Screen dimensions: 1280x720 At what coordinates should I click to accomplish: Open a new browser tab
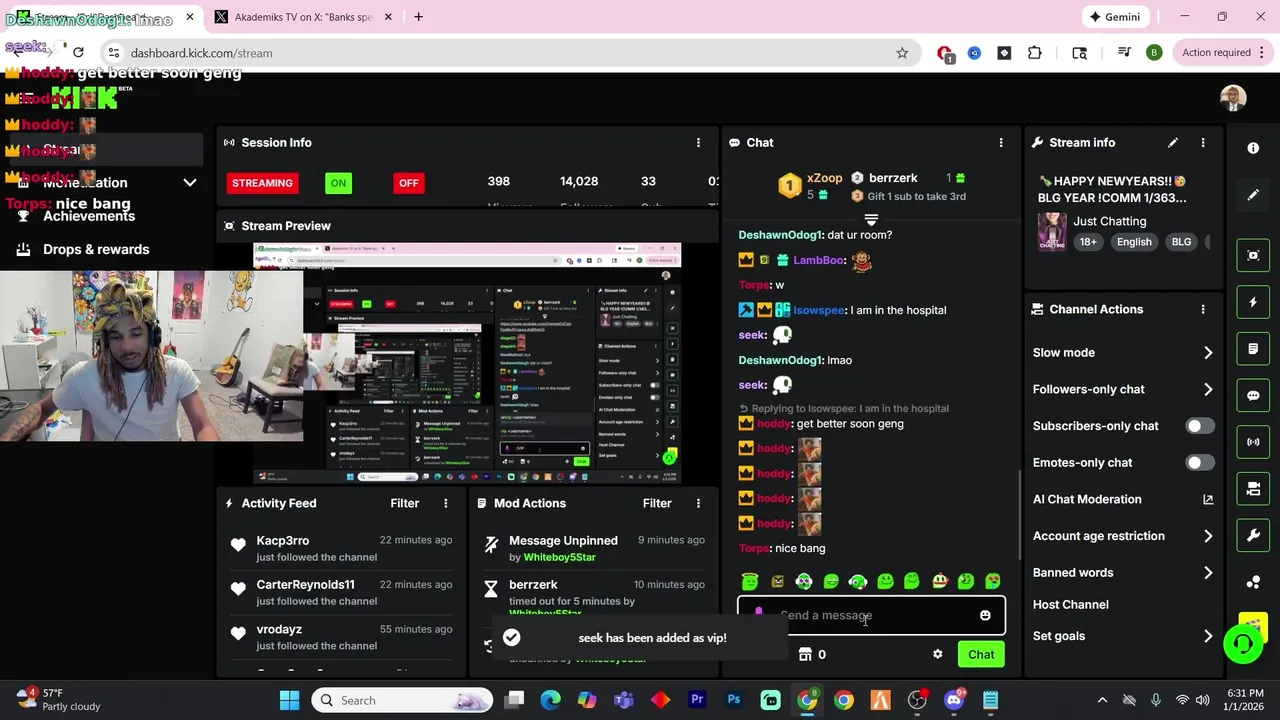tap(418, 17)
